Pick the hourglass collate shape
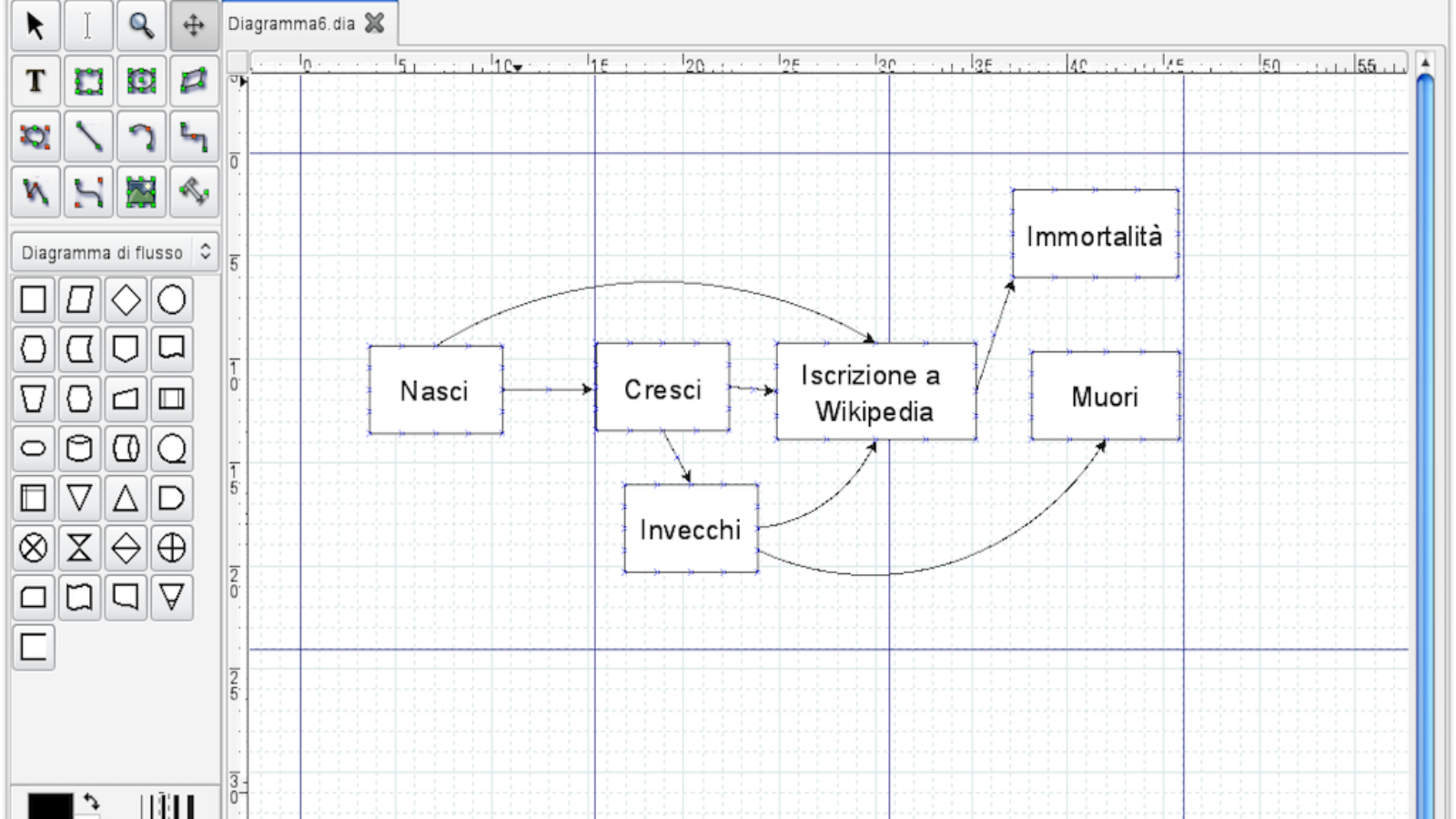 pos(80,548)
